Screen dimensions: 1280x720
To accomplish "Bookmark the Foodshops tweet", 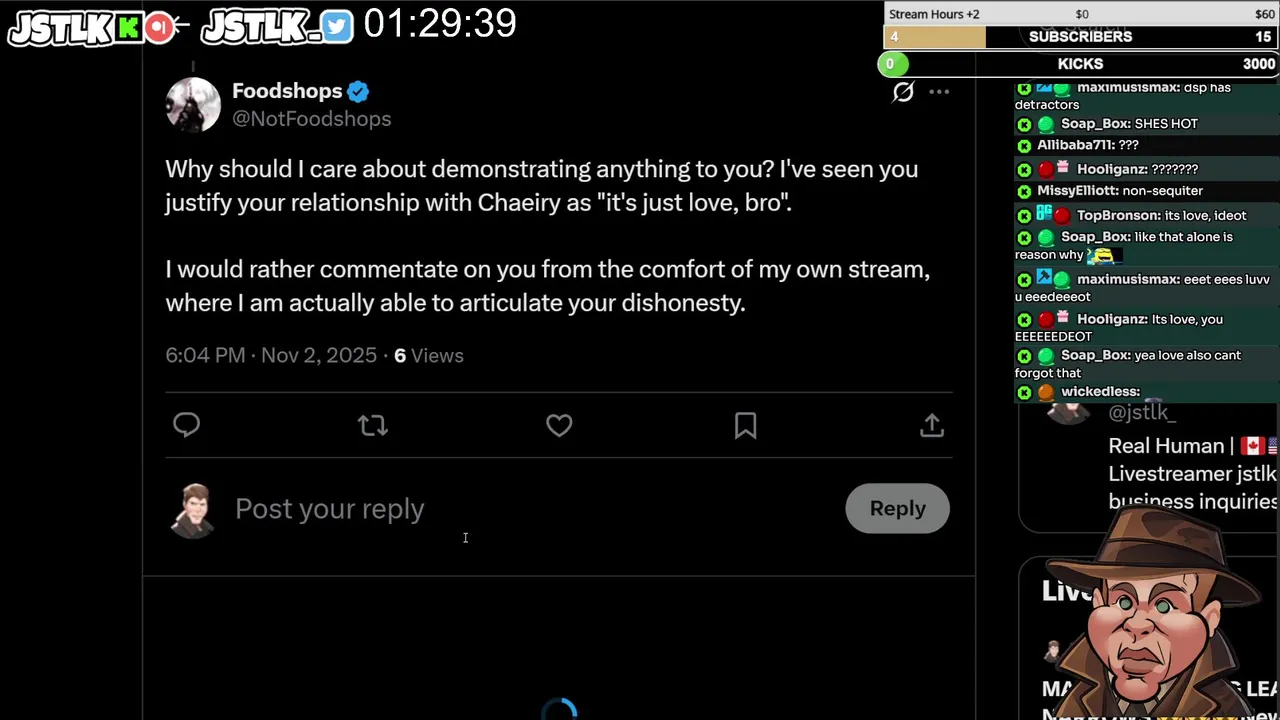I will pyautogui.click(x=745, y=425).
